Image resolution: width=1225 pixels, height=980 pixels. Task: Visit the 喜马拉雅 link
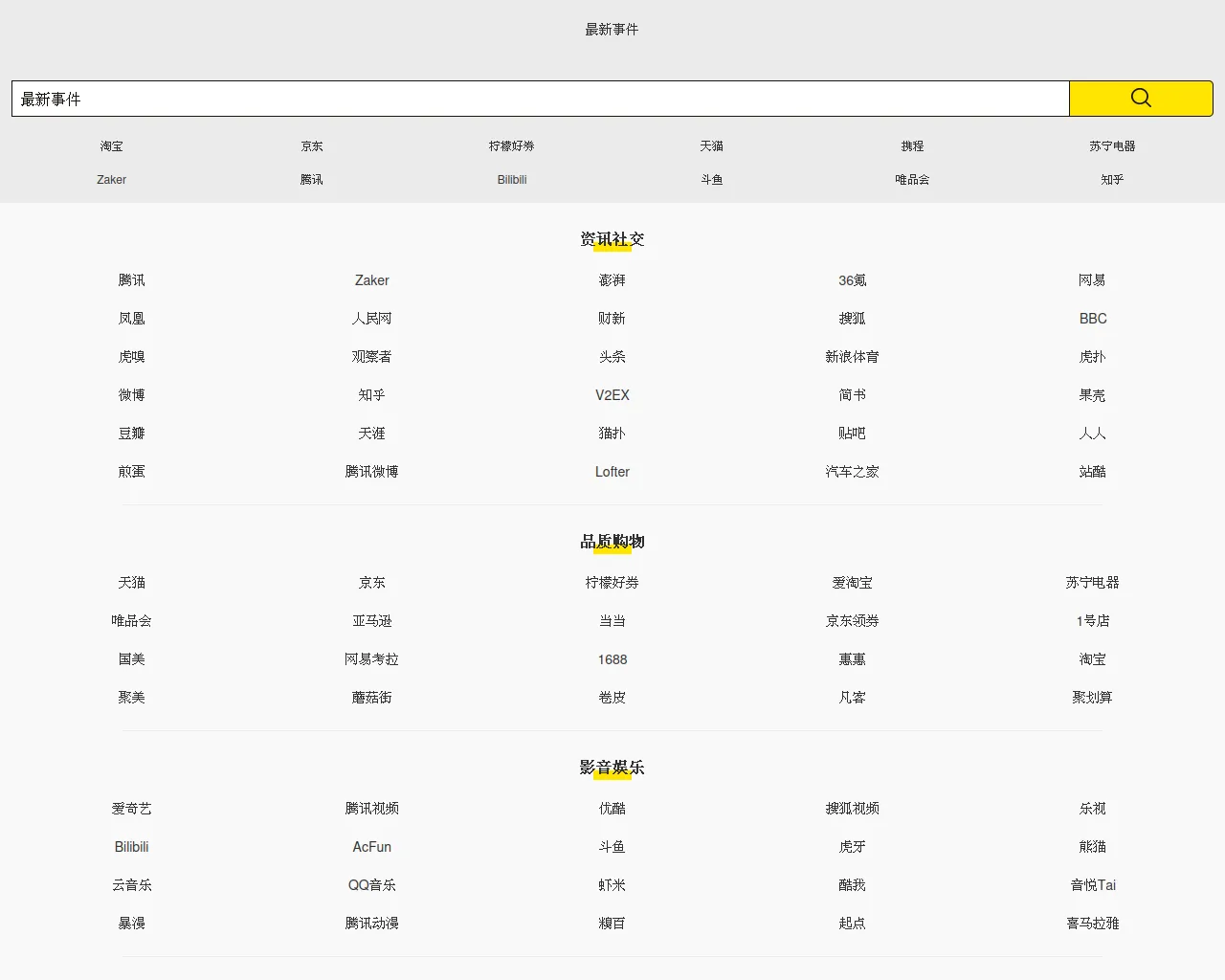tap(1093, 924)
